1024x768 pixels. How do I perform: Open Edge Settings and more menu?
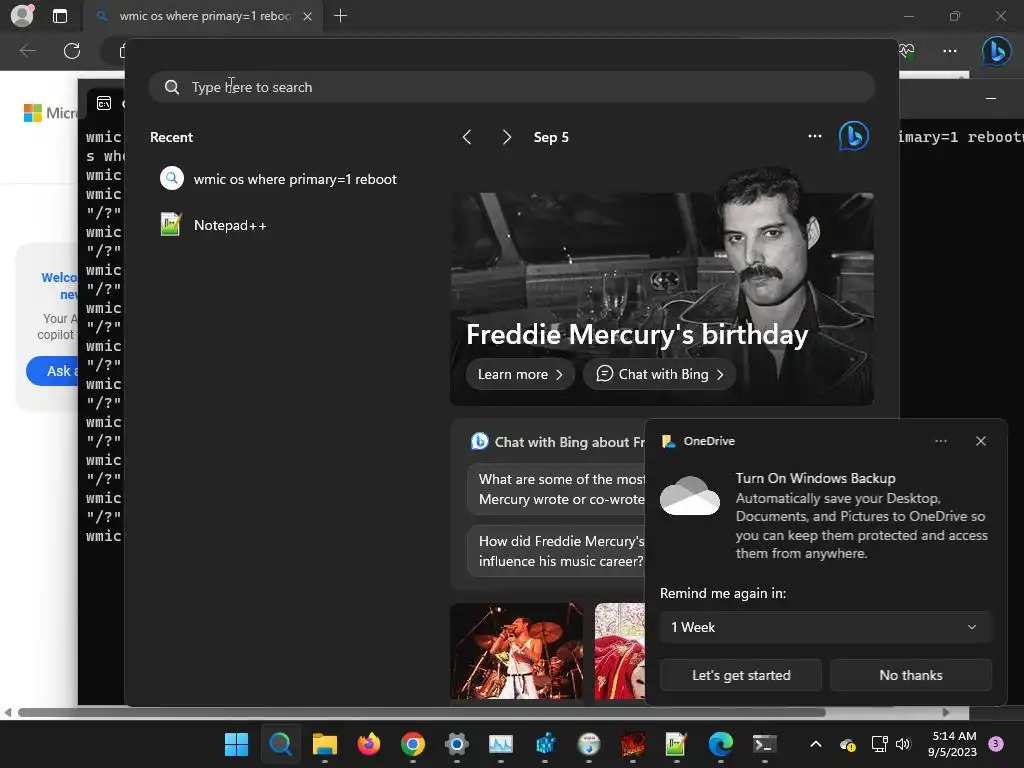(950, 50)
